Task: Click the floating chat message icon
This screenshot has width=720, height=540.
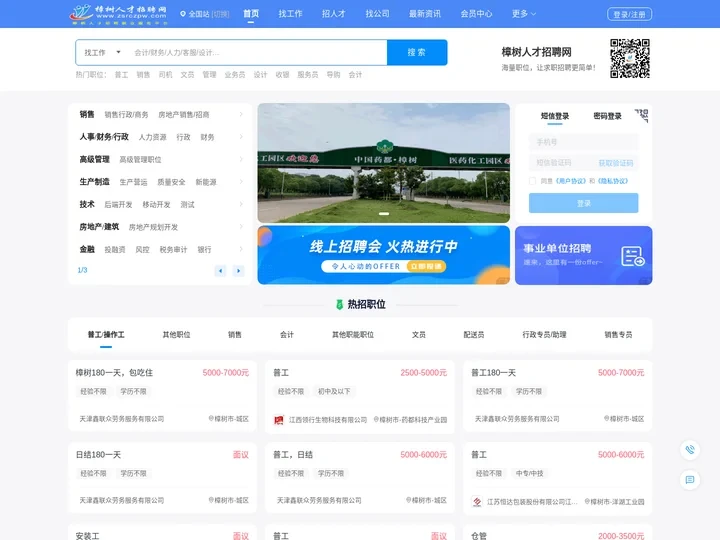Action: tap(690, 480)
